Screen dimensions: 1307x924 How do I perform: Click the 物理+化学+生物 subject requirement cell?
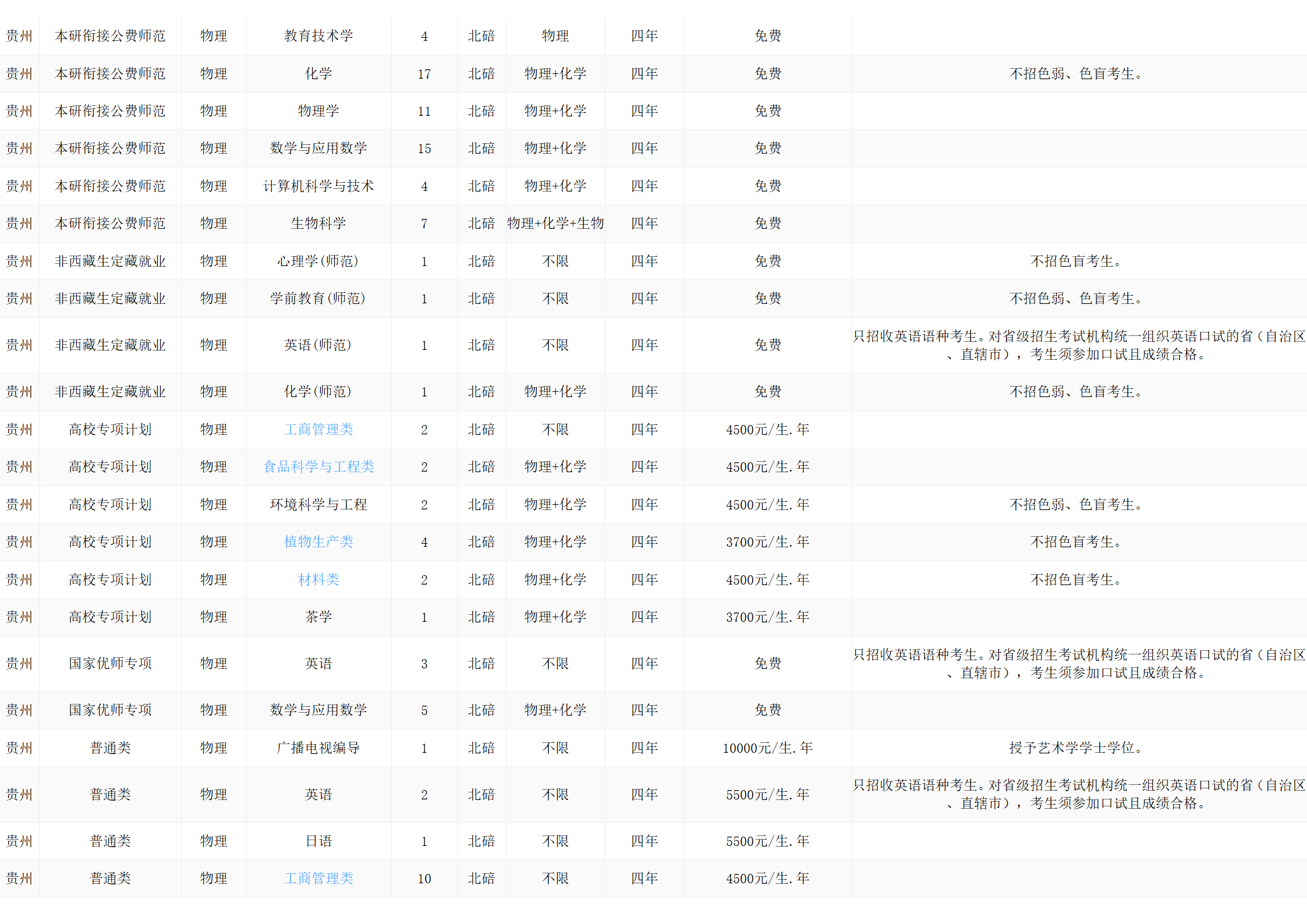coord(555,224)
